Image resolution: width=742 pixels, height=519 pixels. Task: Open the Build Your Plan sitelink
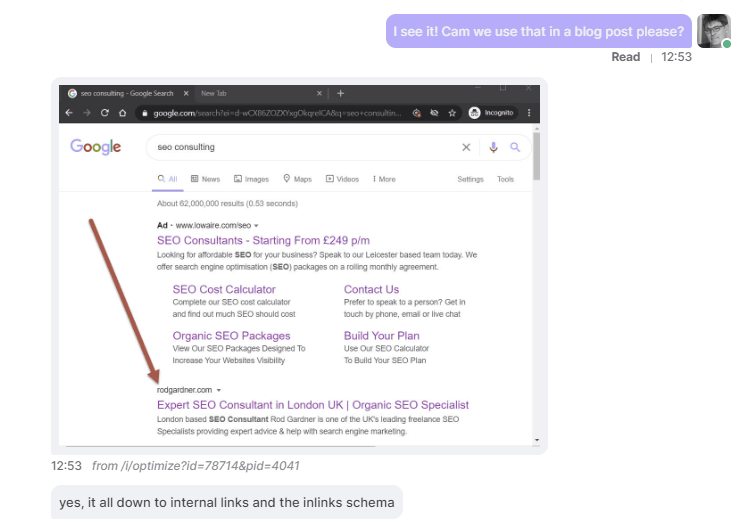pyautogui.click(x=381, y=336)
